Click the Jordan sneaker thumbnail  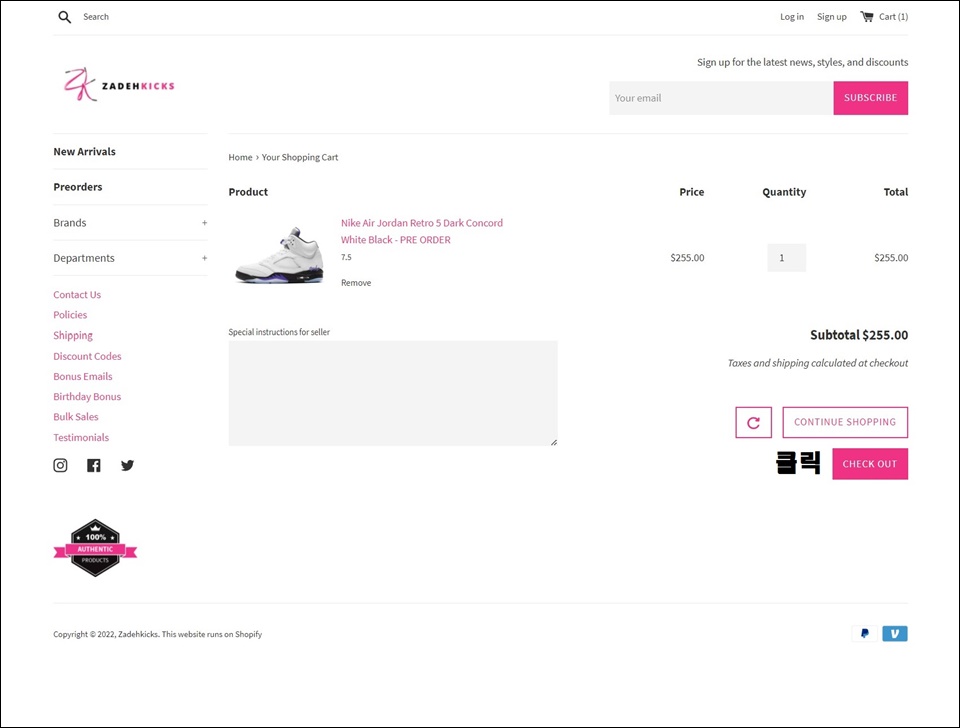pos(279,255)
